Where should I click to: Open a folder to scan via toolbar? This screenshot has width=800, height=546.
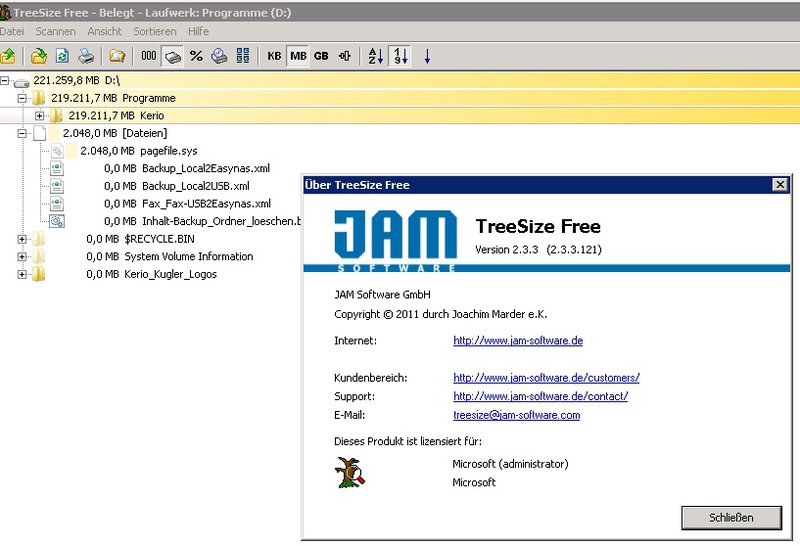38,56
